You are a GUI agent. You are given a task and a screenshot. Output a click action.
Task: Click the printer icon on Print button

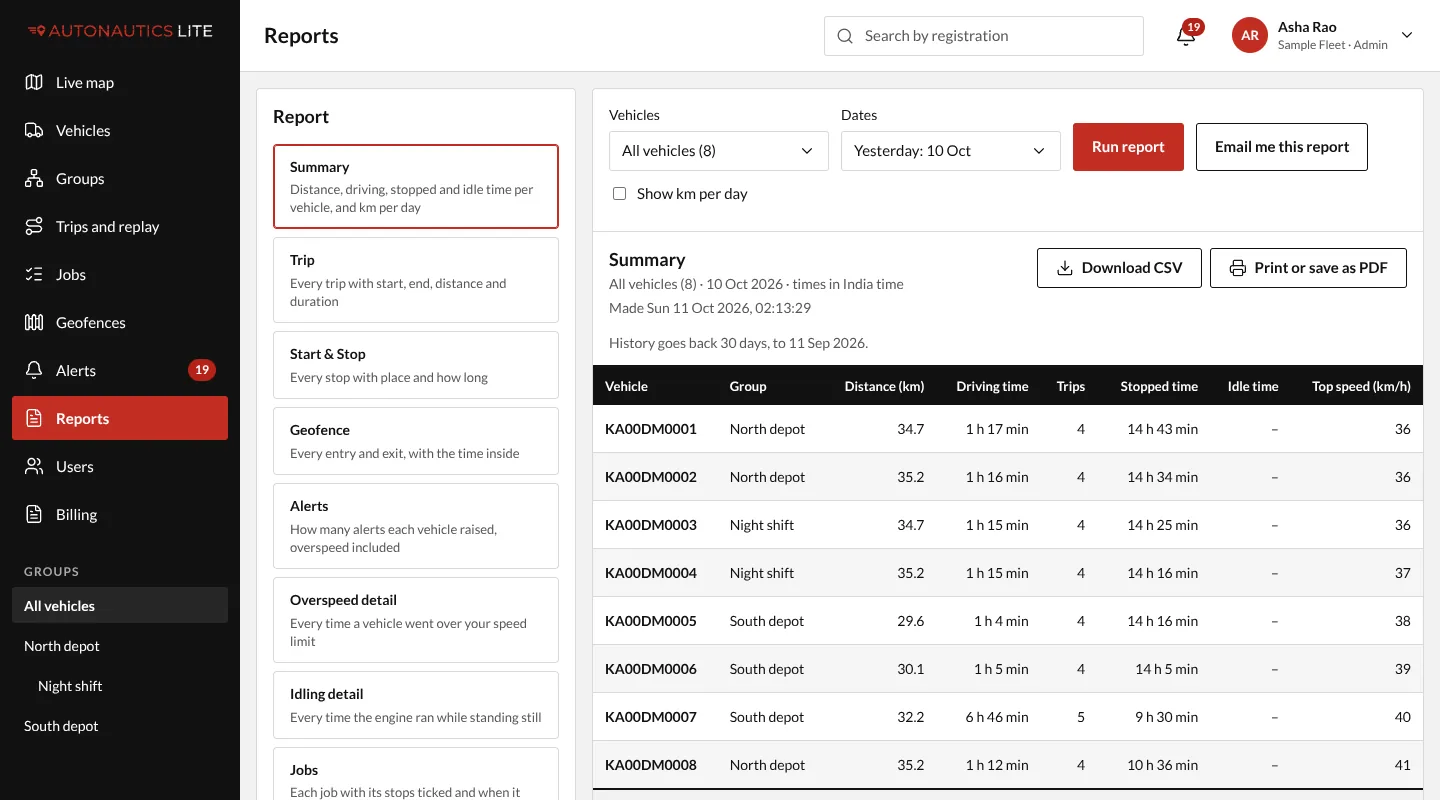pyautogui.click(x=1238, y=268)
